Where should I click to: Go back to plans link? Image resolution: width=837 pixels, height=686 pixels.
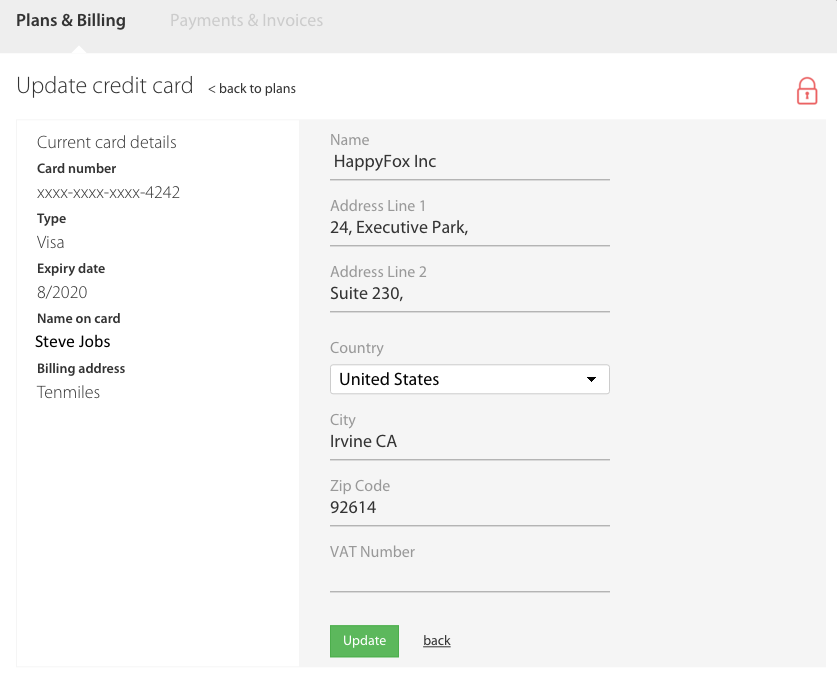click(x=252, y=89)
